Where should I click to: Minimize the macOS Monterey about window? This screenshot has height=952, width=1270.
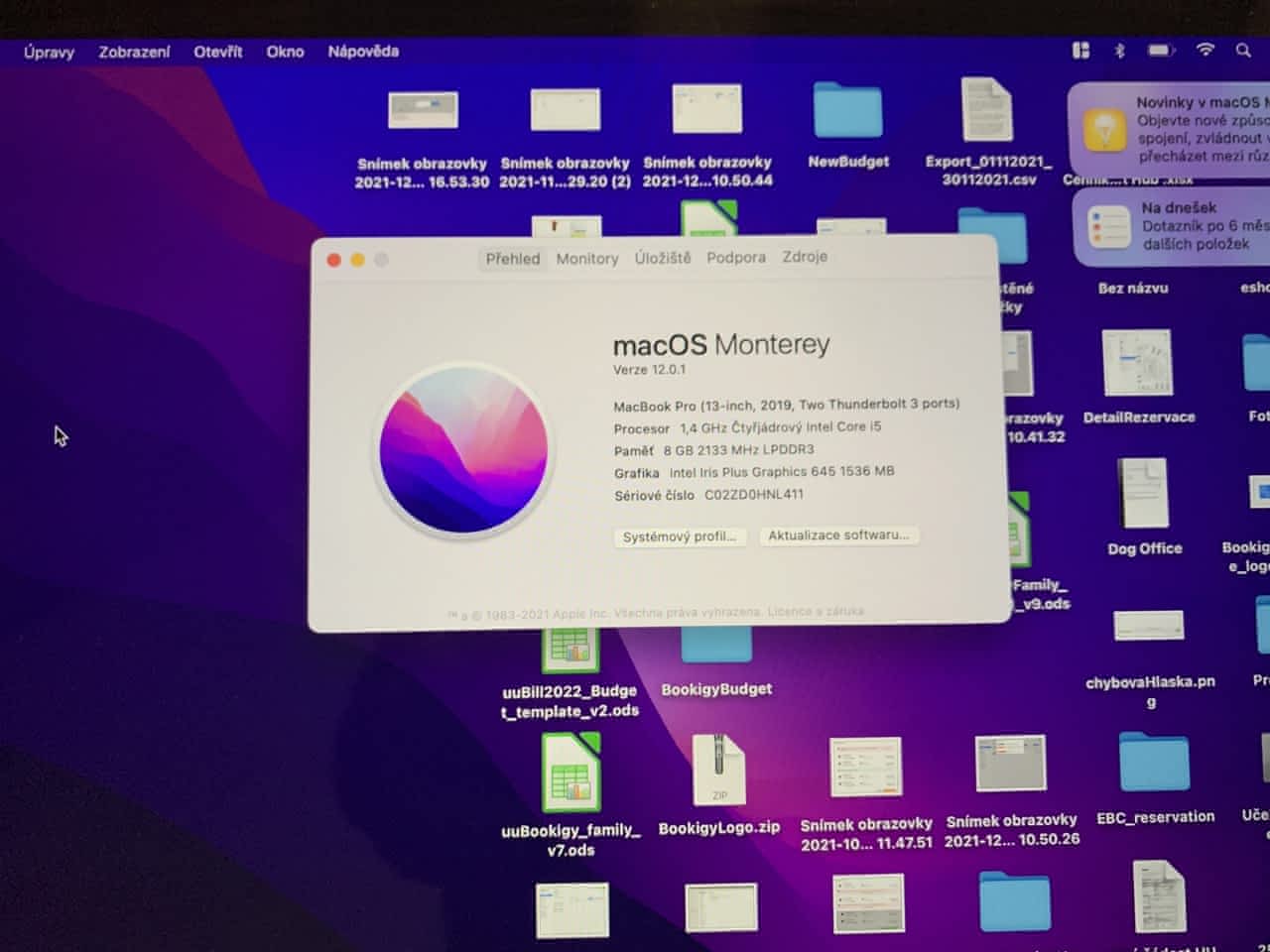pos(358,260)
